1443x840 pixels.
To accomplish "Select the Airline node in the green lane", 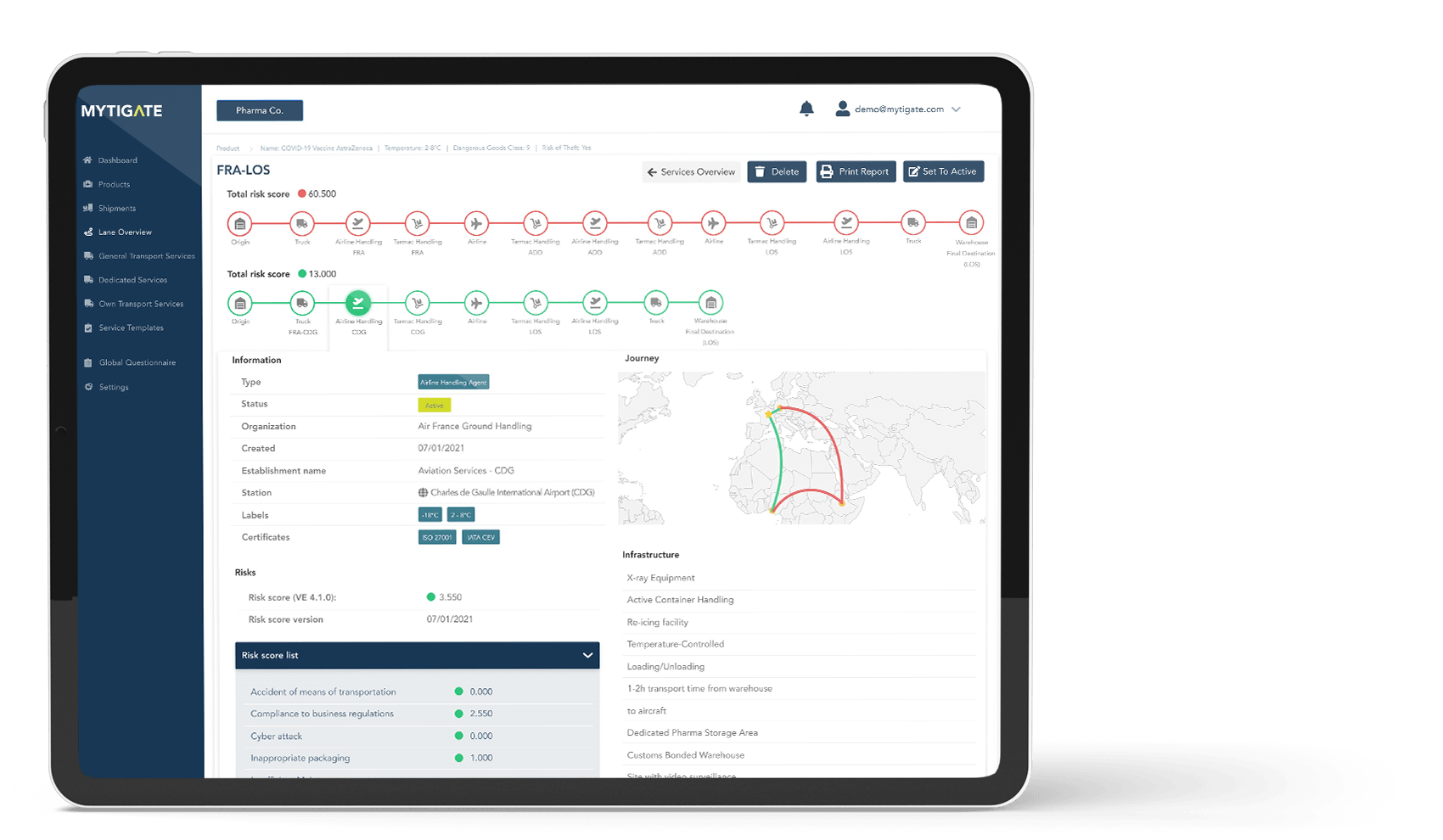I will [x=476, y=303].
